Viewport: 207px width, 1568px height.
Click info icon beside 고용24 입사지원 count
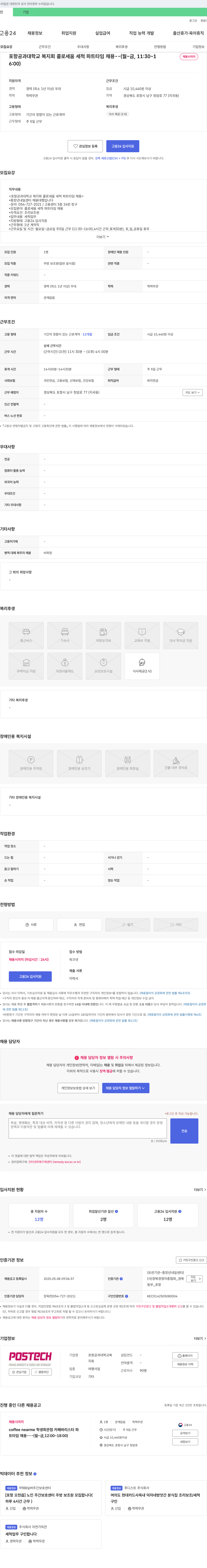180,1211
